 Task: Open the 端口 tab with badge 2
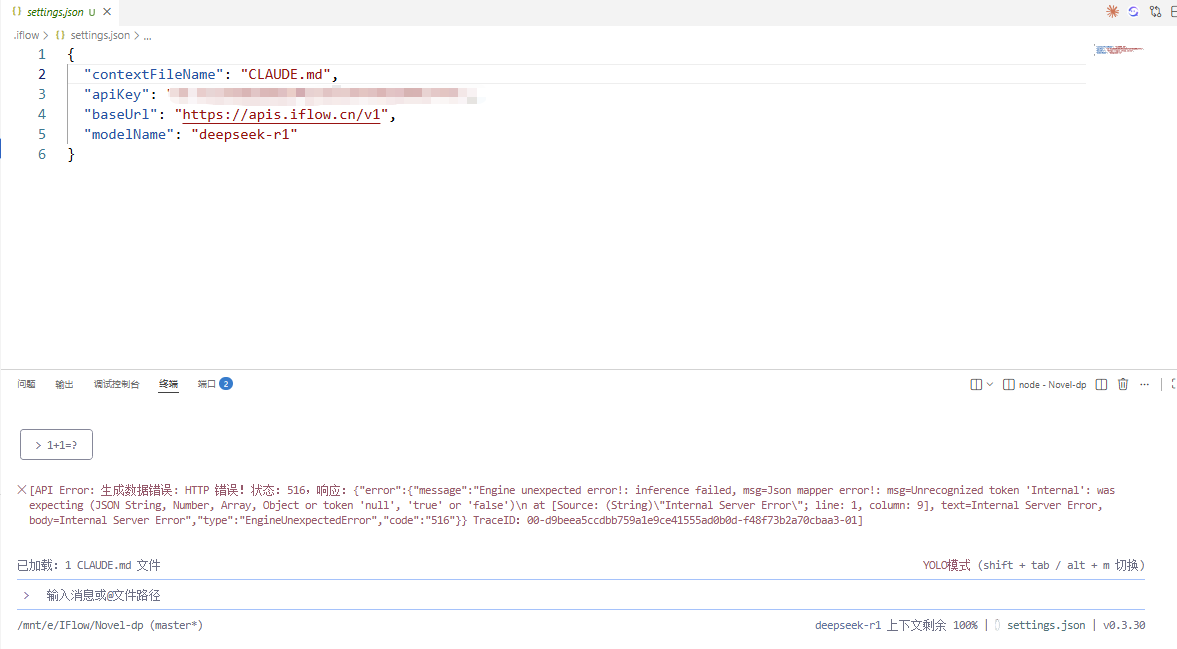coord(207,384)
